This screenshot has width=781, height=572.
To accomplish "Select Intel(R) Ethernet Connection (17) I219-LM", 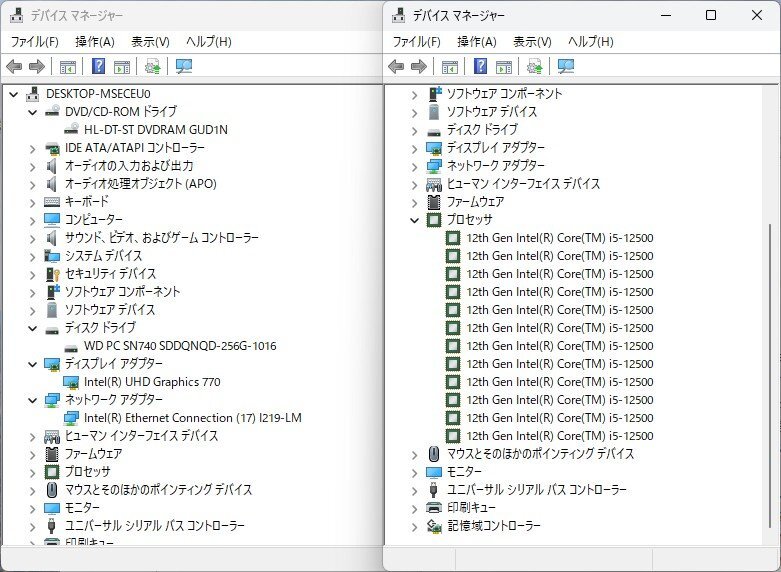I will point(193,418).
